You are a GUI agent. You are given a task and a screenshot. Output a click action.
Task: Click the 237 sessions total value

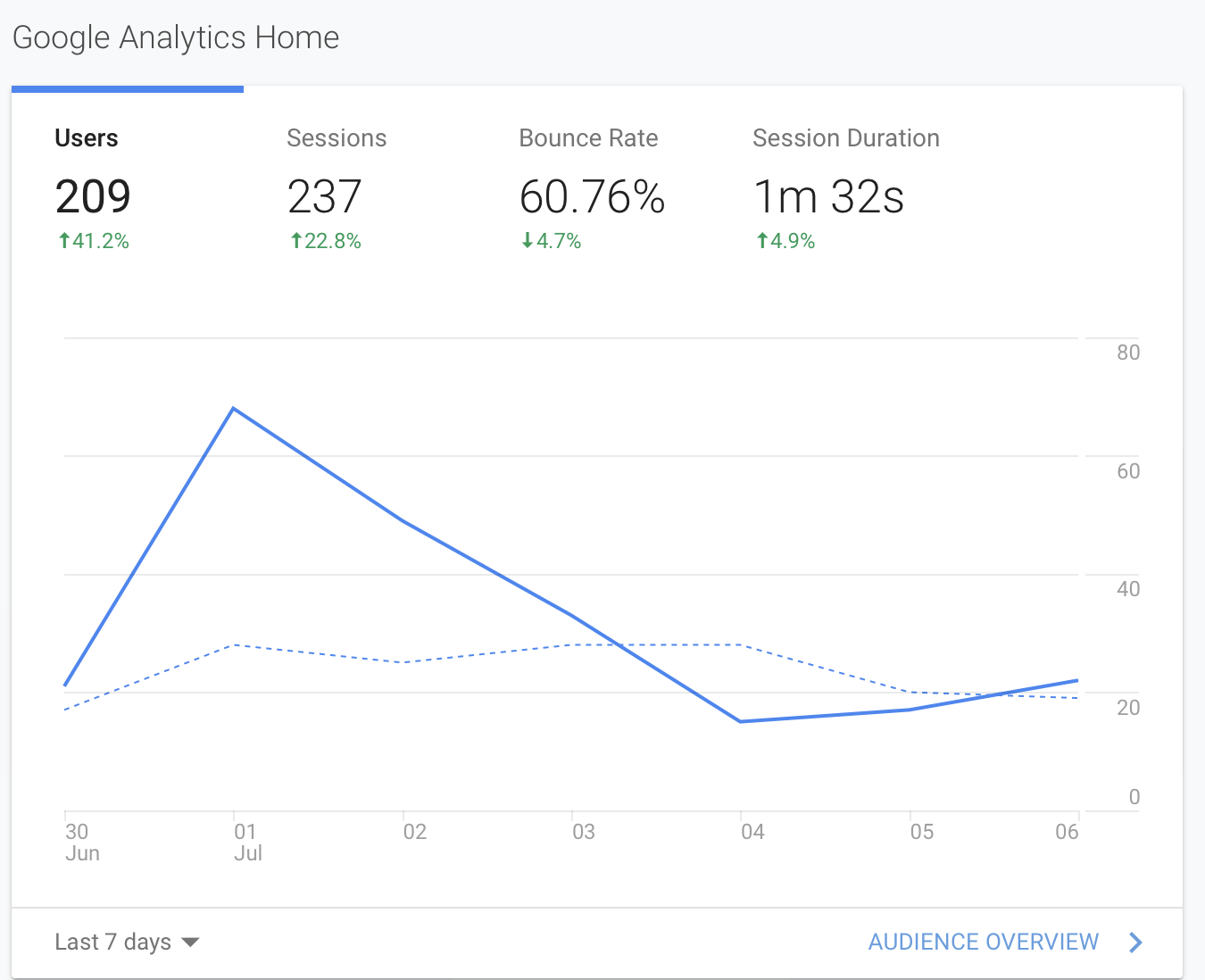coord(324,197)
